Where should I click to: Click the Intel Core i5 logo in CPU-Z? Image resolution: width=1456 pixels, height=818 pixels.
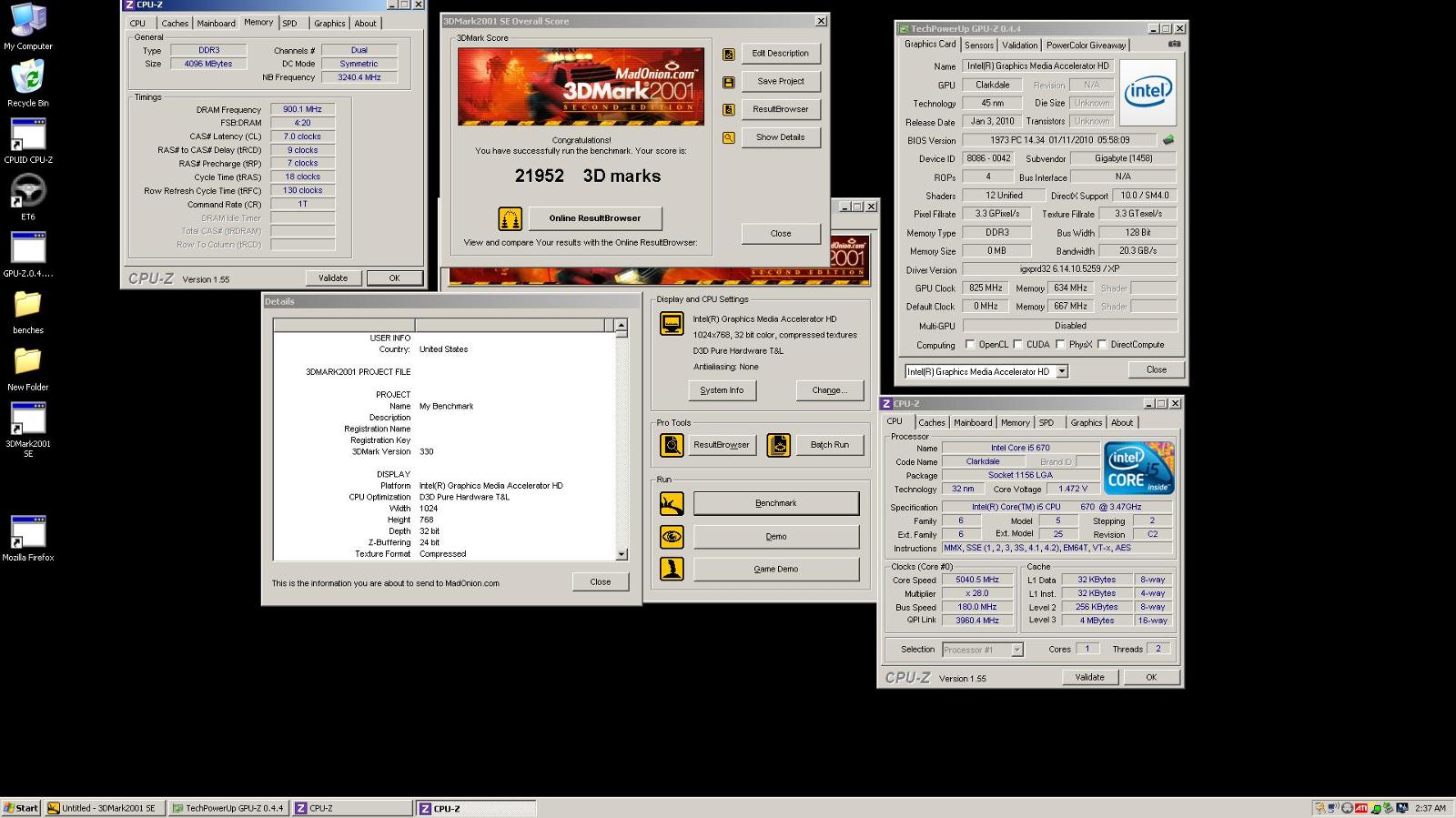(1138, 468)
